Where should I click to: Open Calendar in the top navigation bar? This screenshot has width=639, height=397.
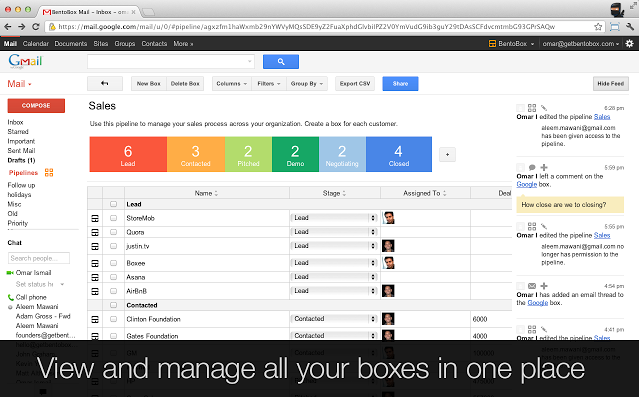[35, 44]
